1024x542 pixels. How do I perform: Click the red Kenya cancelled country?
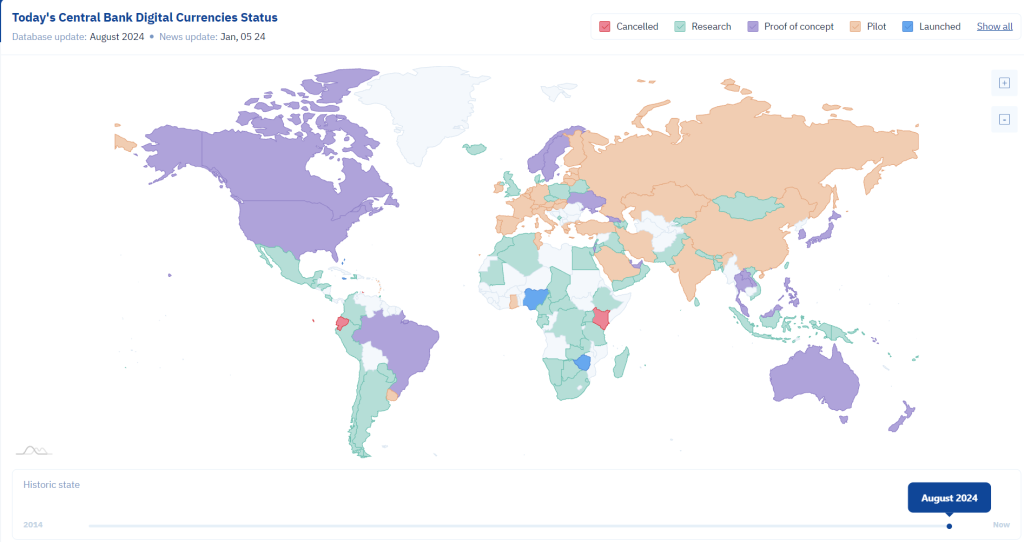coord(600,317)
